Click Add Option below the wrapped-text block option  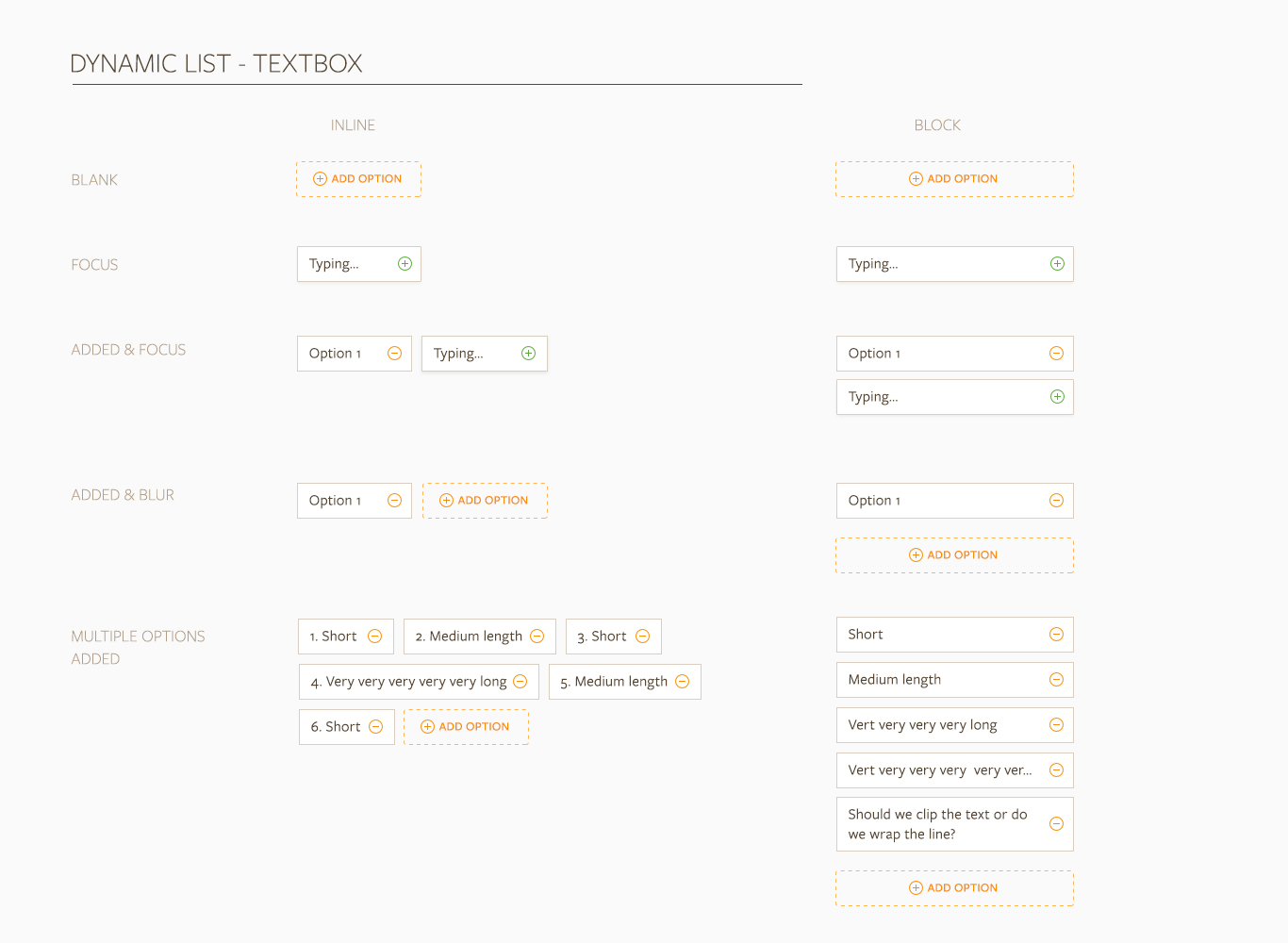click(954, 888)
